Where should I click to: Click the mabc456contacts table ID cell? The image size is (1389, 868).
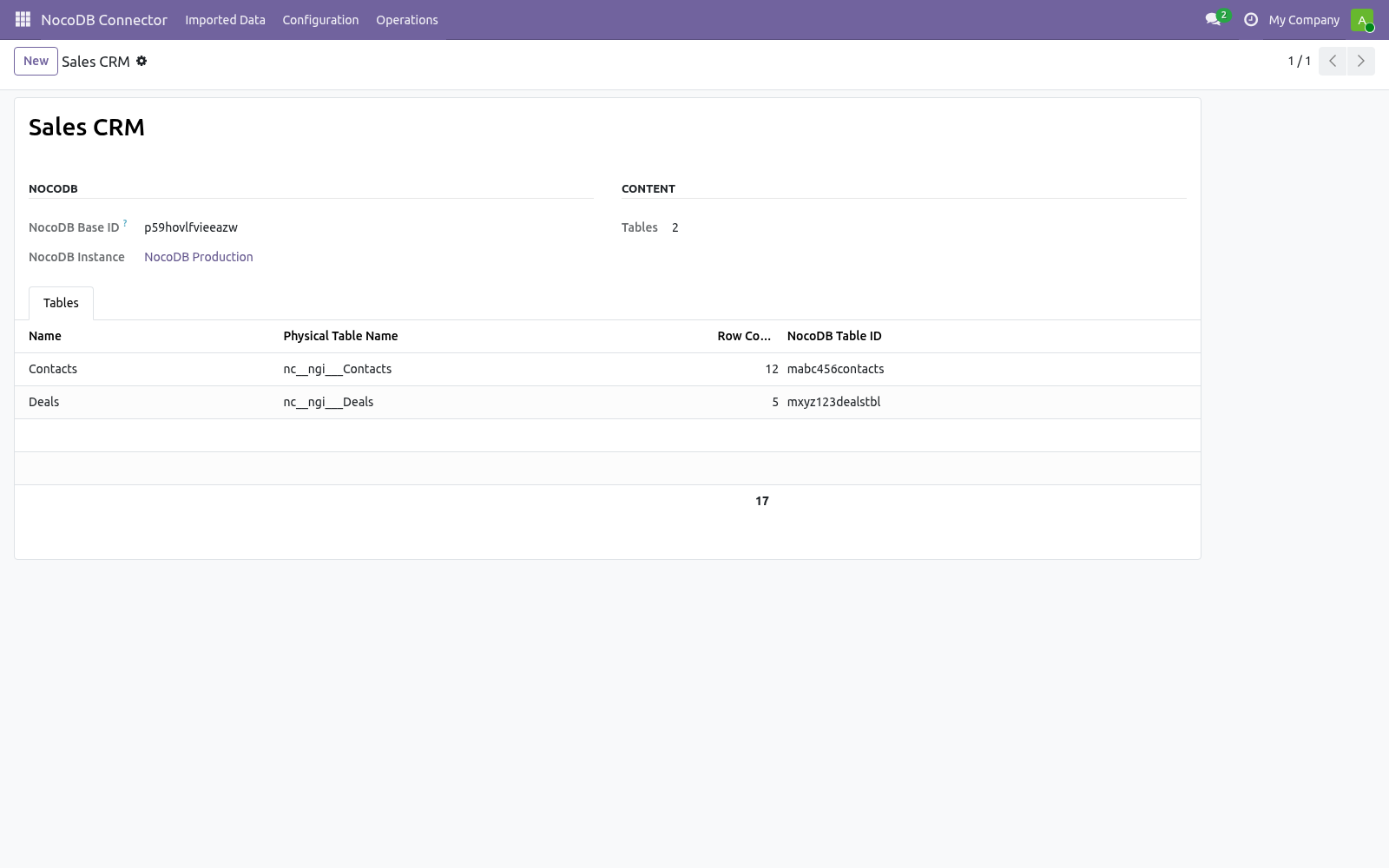click(x=836, y=369)
